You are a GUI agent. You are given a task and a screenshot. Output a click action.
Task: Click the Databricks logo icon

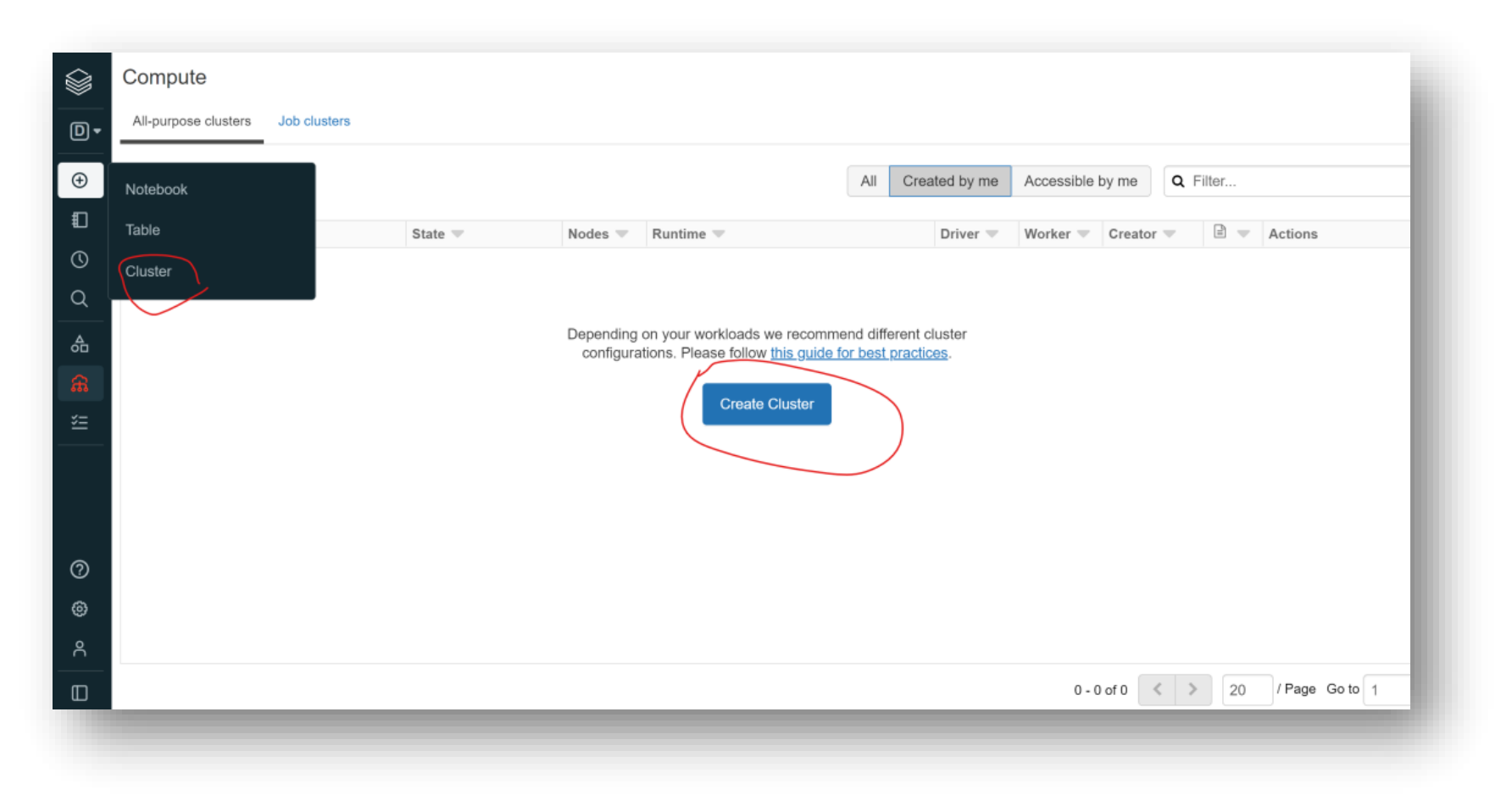pos(79,81)
